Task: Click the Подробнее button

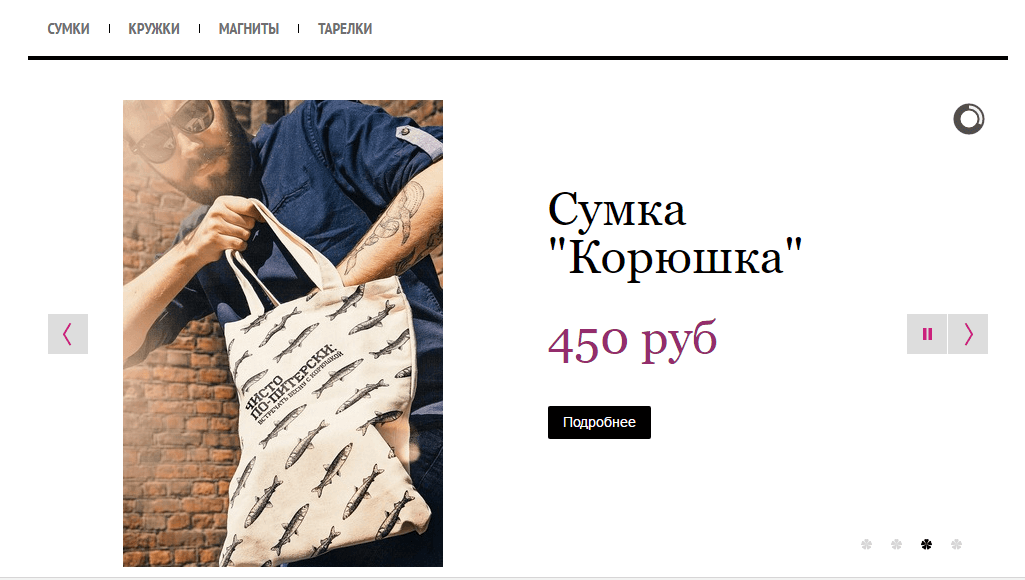Action: point(599,422)
